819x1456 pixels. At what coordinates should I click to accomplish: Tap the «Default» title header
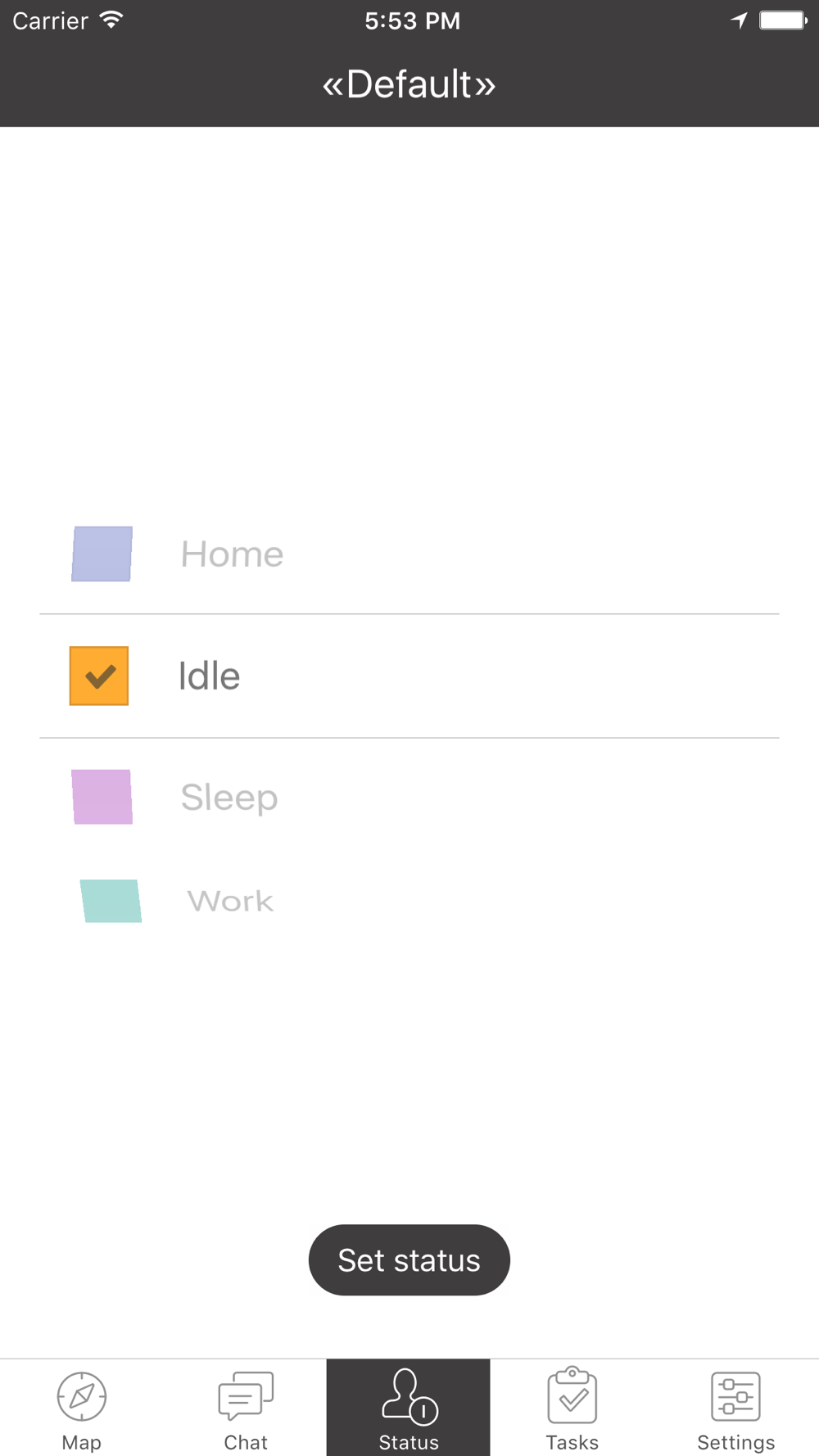(409, 84)
